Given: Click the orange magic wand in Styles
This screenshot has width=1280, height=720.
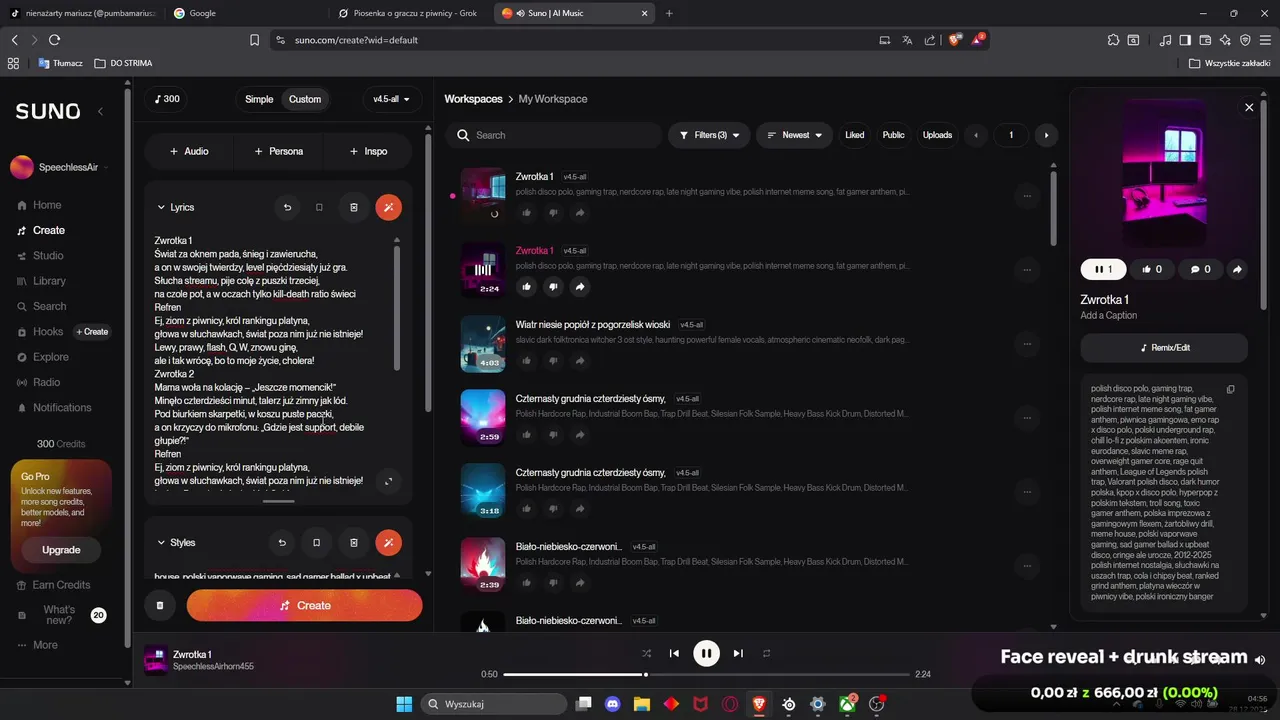Looking at the screenshot, I should (x=388, y=542).
